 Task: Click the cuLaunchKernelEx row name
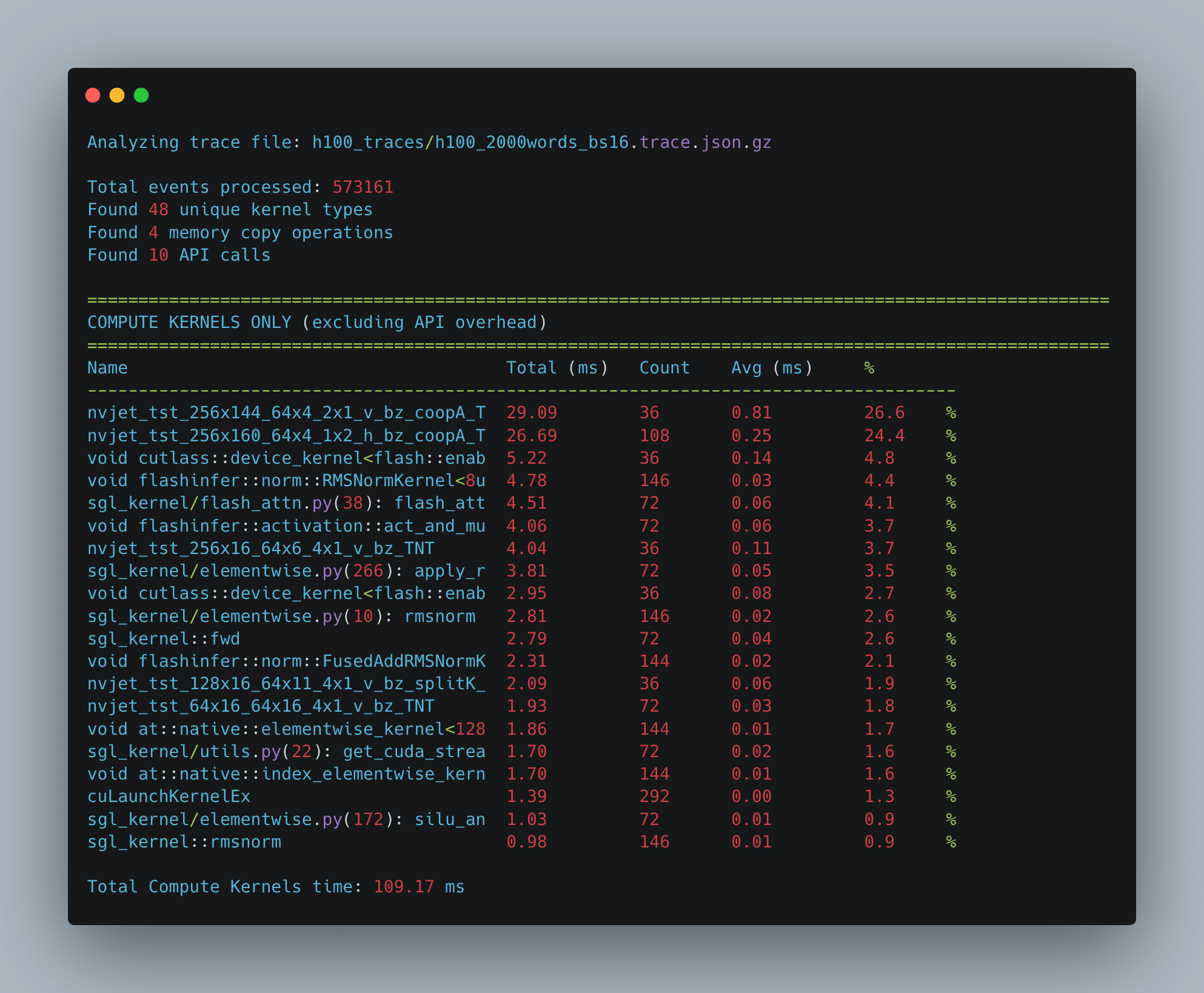pos(169,797)
